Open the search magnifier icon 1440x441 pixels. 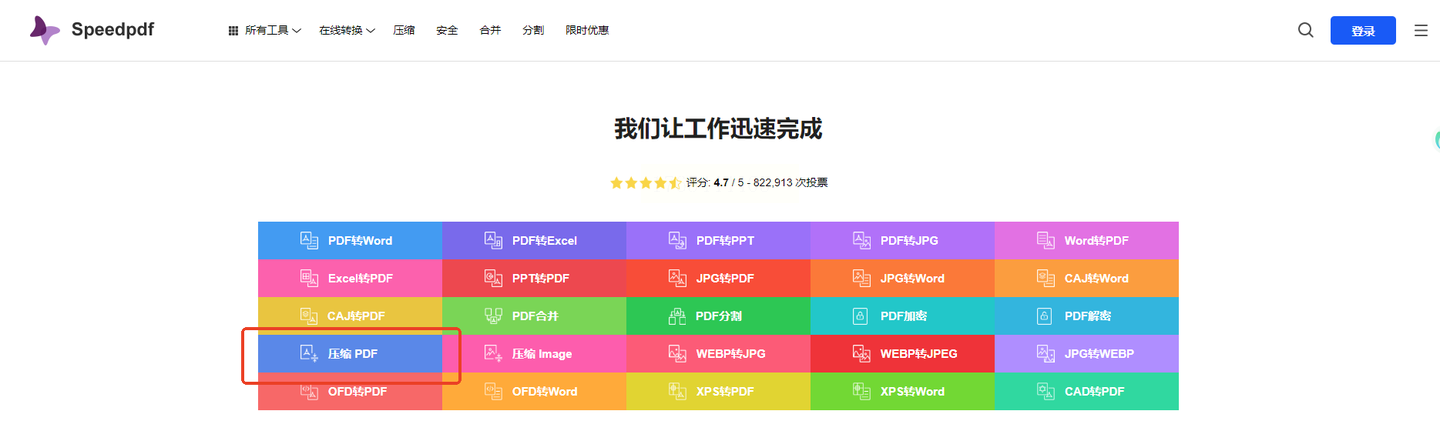pos(1305,30)
